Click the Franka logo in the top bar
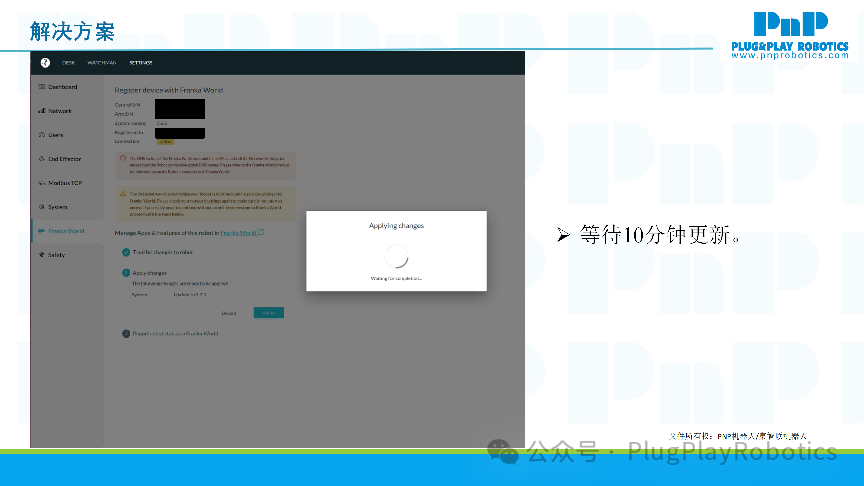Image resolution: width=864 pixels, height=486 pixels. pyautogui.click(x=45, y=63)
